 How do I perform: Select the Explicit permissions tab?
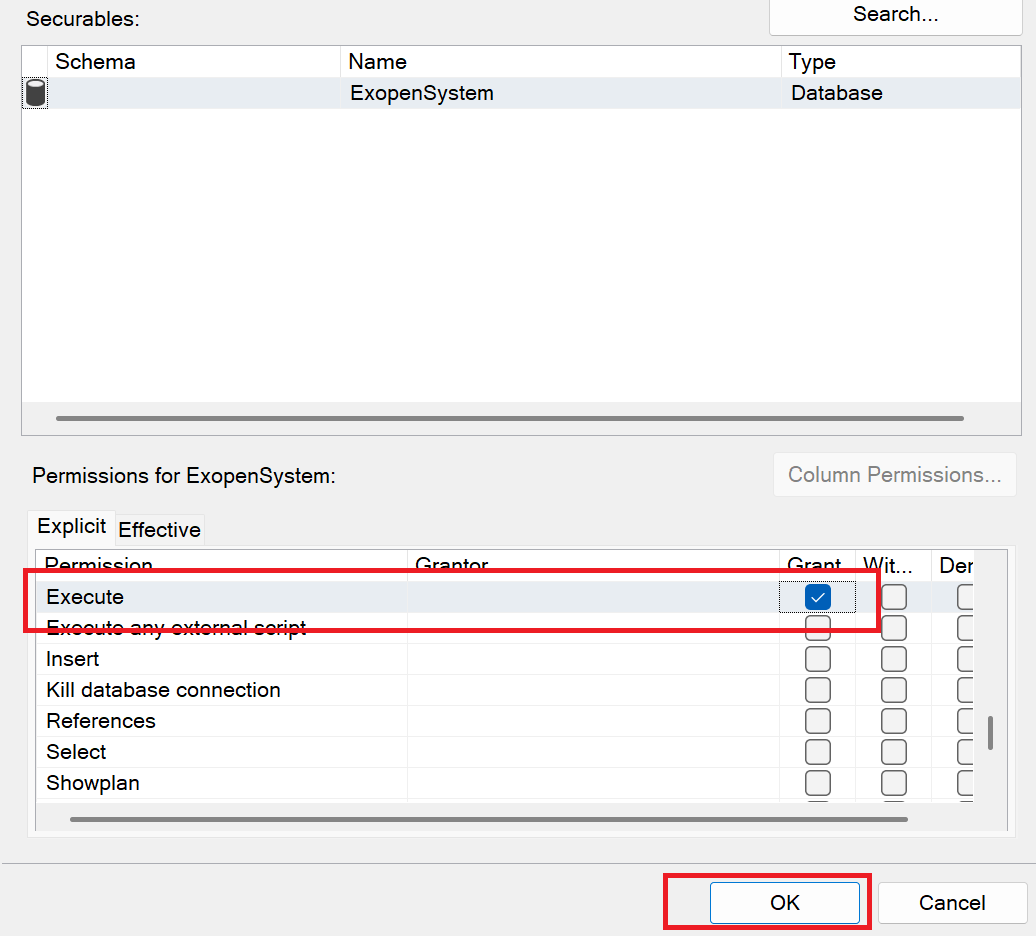(x=72, y=526)
